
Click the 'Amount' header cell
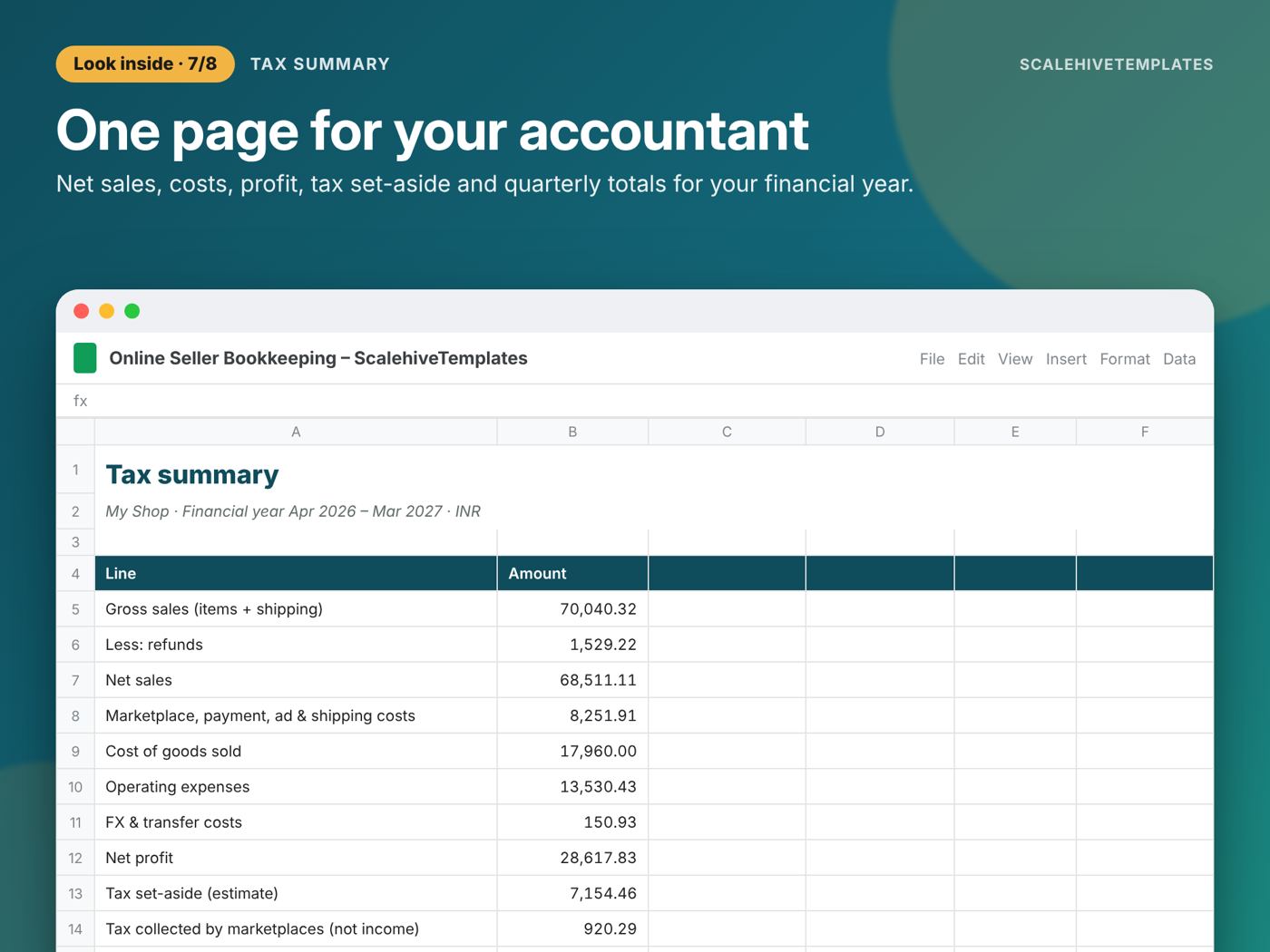[572, 573]
